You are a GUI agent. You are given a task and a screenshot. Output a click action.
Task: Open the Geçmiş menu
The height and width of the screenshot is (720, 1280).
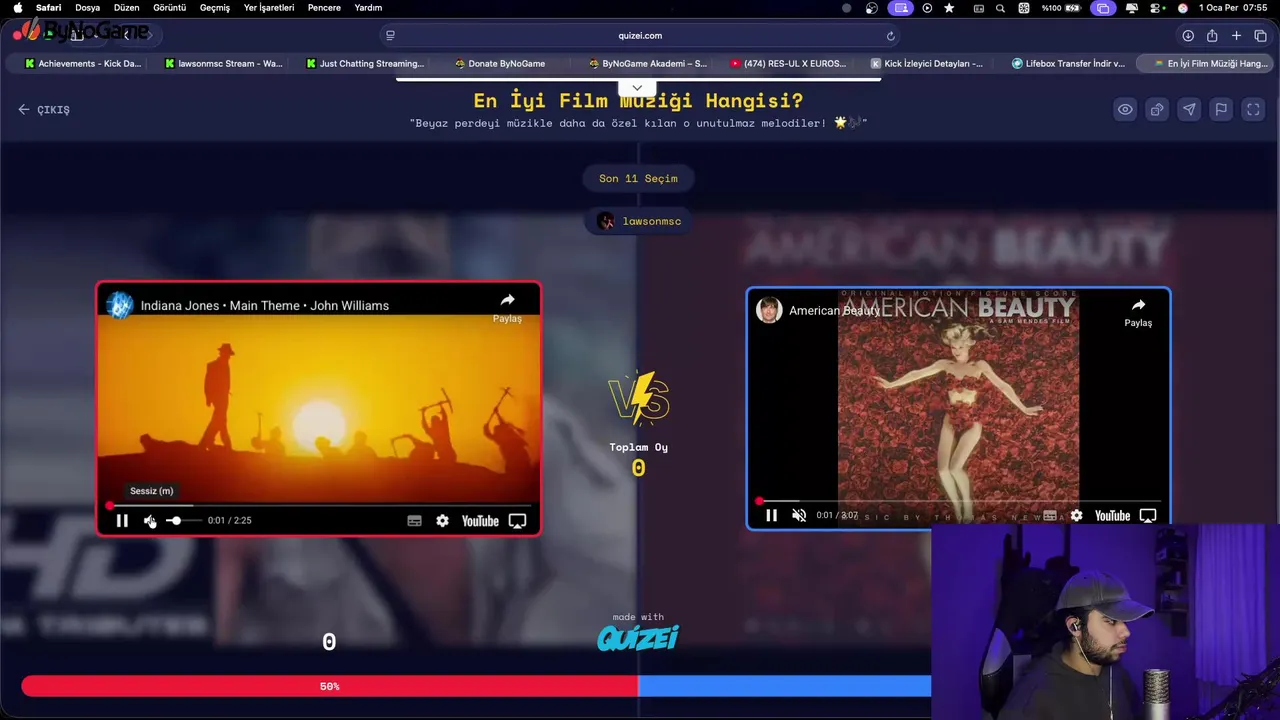click(215, 8)
